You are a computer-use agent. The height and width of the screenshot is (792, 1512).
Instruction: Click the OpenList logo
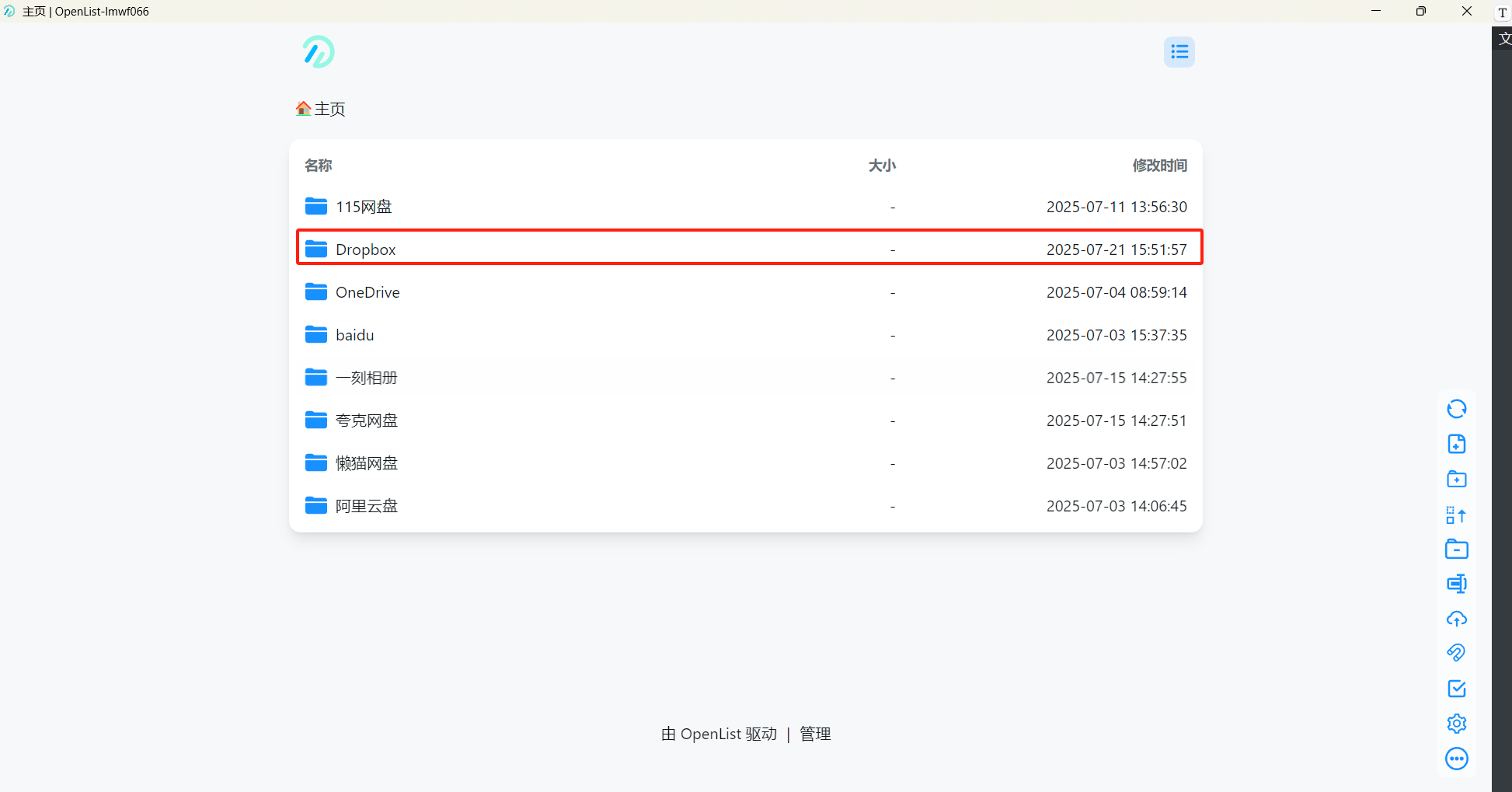pyautogui.click(x=319, y=52)
